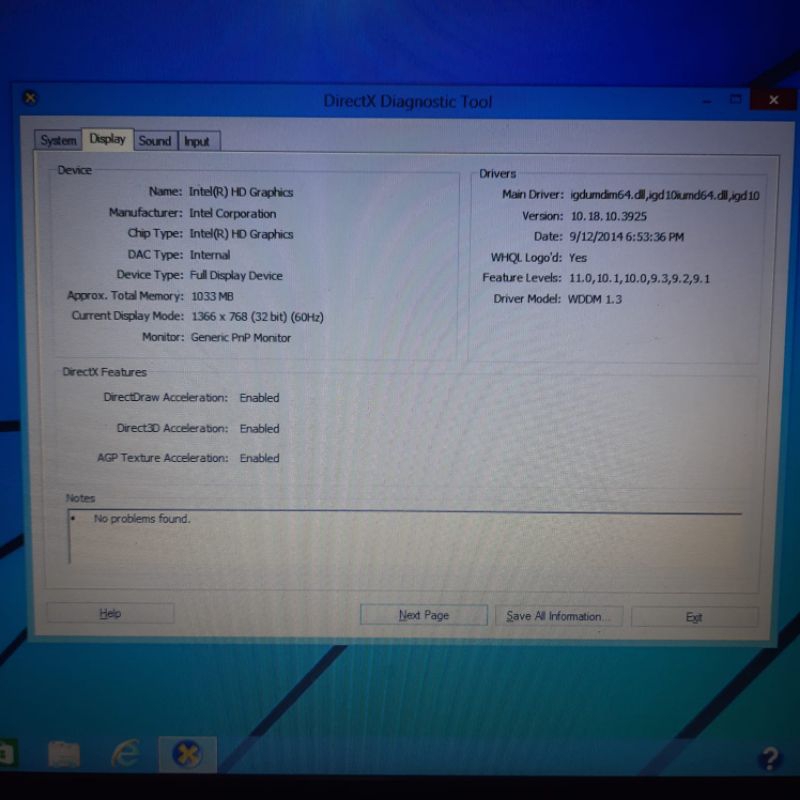Close the DirectX Diagnostic Tool window
Image resolution: width=800 pixels, height=800 pixels.
(x=773, y=99)
